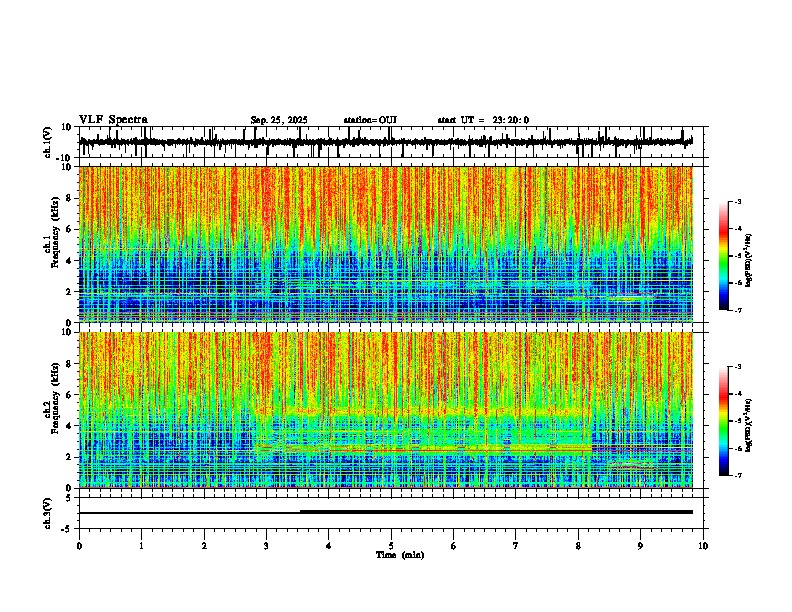Click the "station=OUJ" header label
Screen dimensions: 792x612
(x=370, y=120)
